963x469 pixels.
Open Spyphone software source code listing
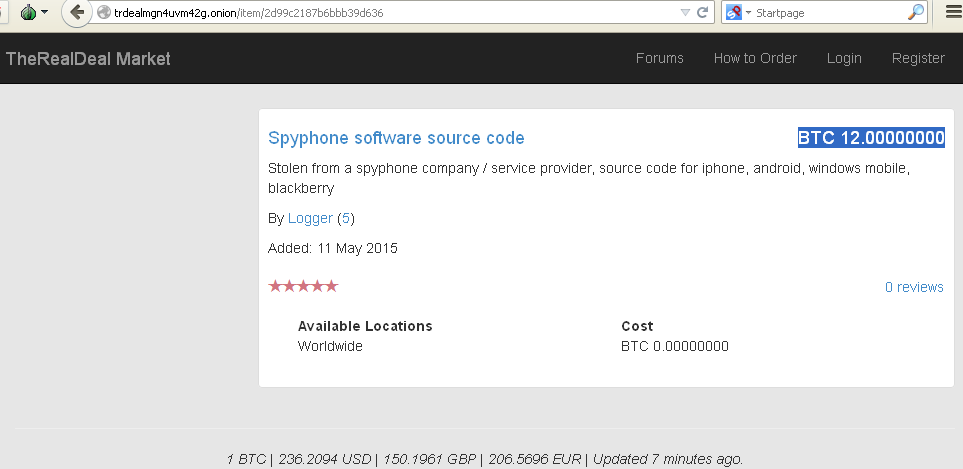click(396, 138)
